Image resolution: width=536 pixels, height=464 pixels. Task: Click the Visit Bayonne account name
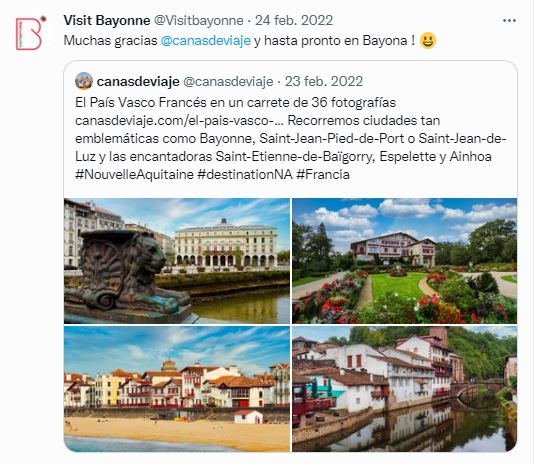(107, 21)
